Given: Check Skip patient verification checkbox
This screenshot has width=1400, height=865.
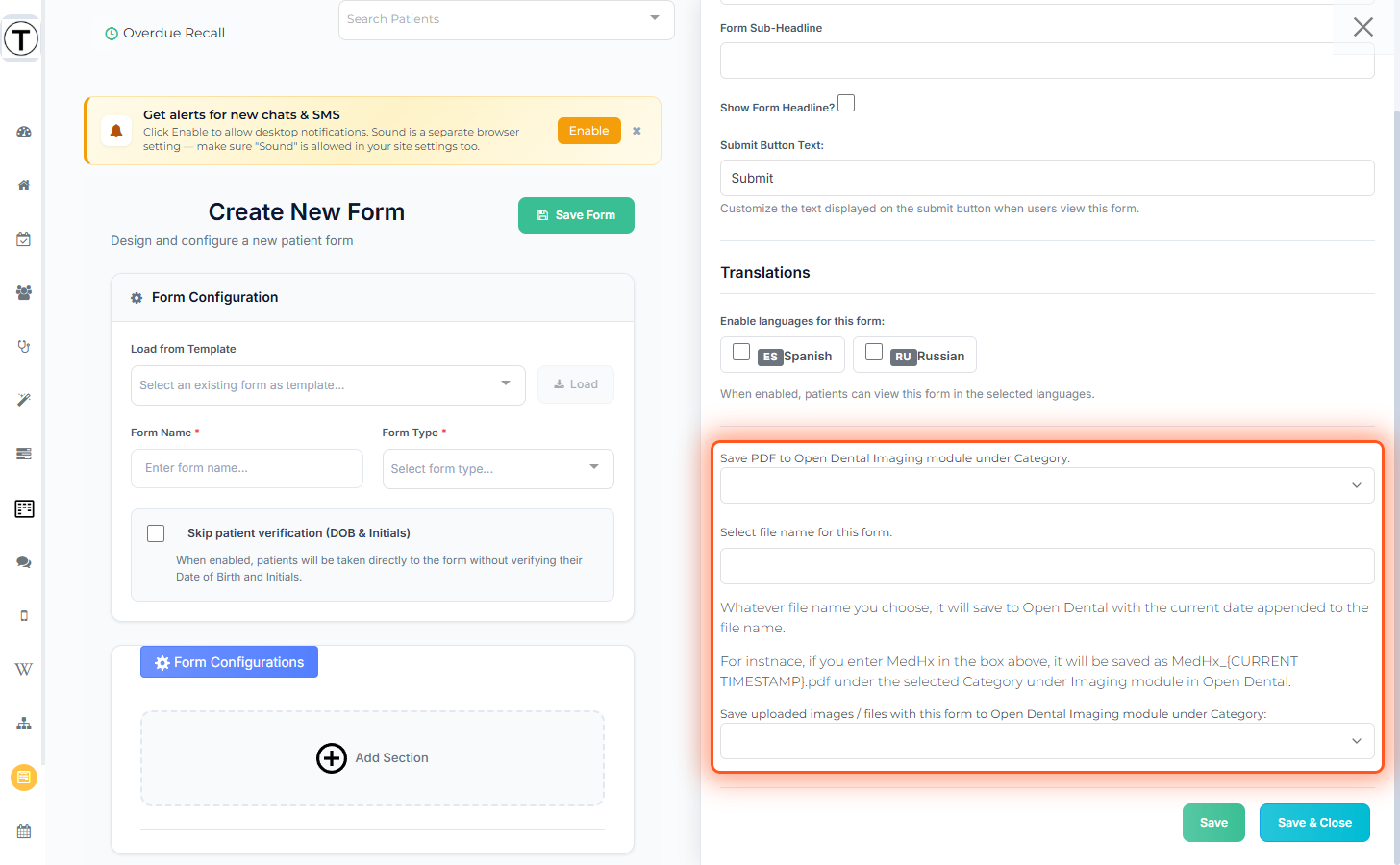Looking at the screenshot, I should pos(156,533).
